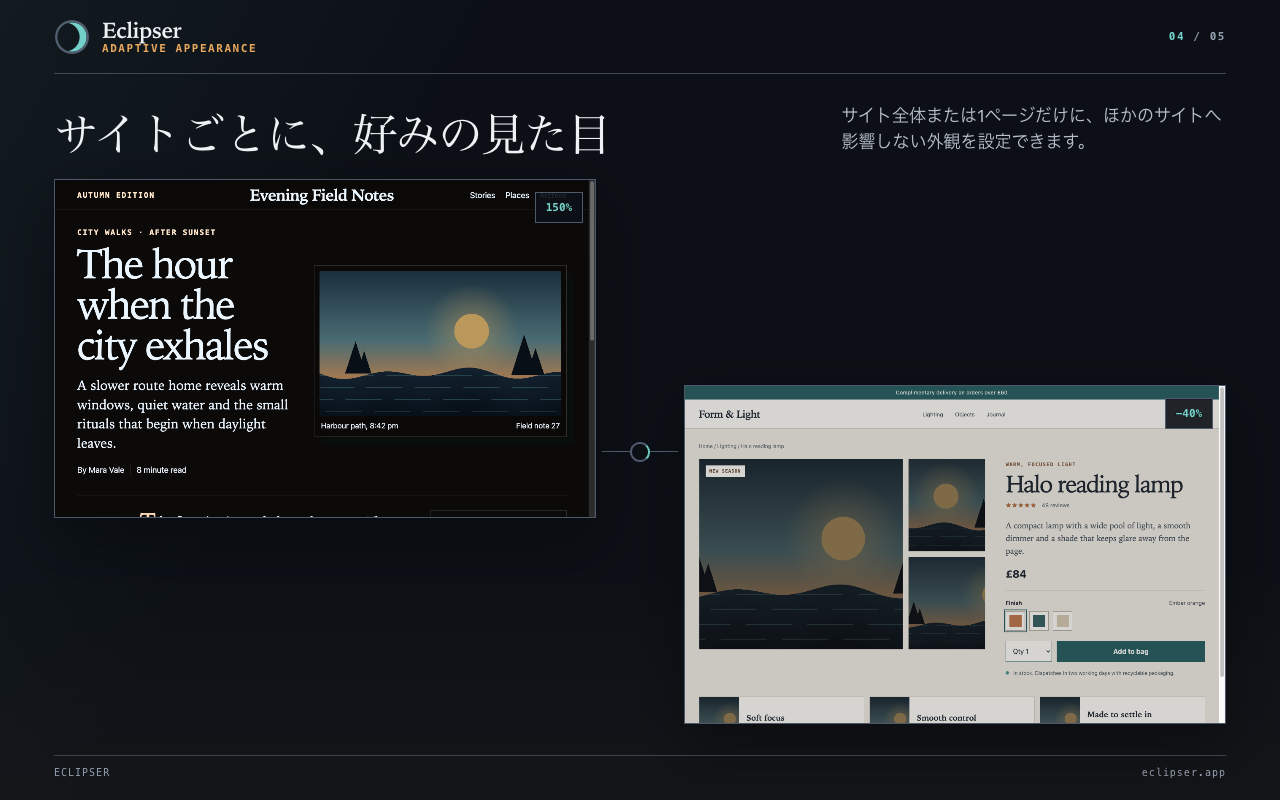Click the Field note 27 caption
The image size is (1280, 800).
pos(538,426)
